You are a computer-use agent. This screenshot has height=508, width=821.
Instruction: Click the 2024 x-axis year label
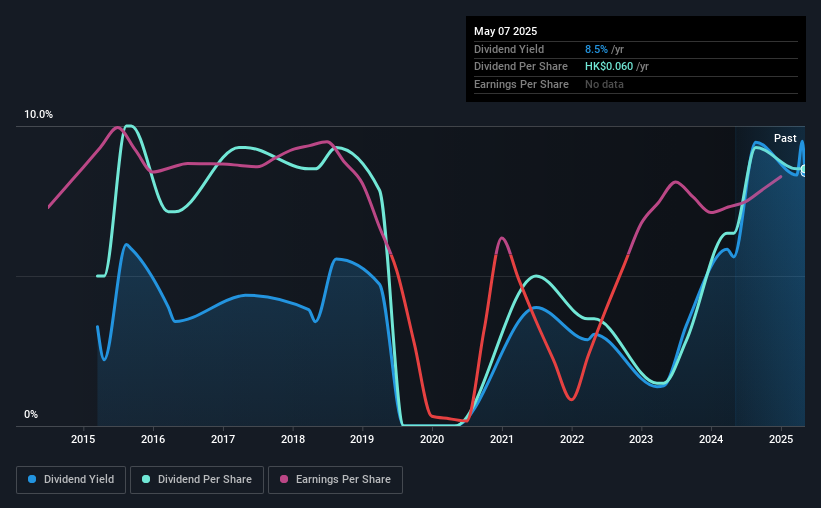711,439
